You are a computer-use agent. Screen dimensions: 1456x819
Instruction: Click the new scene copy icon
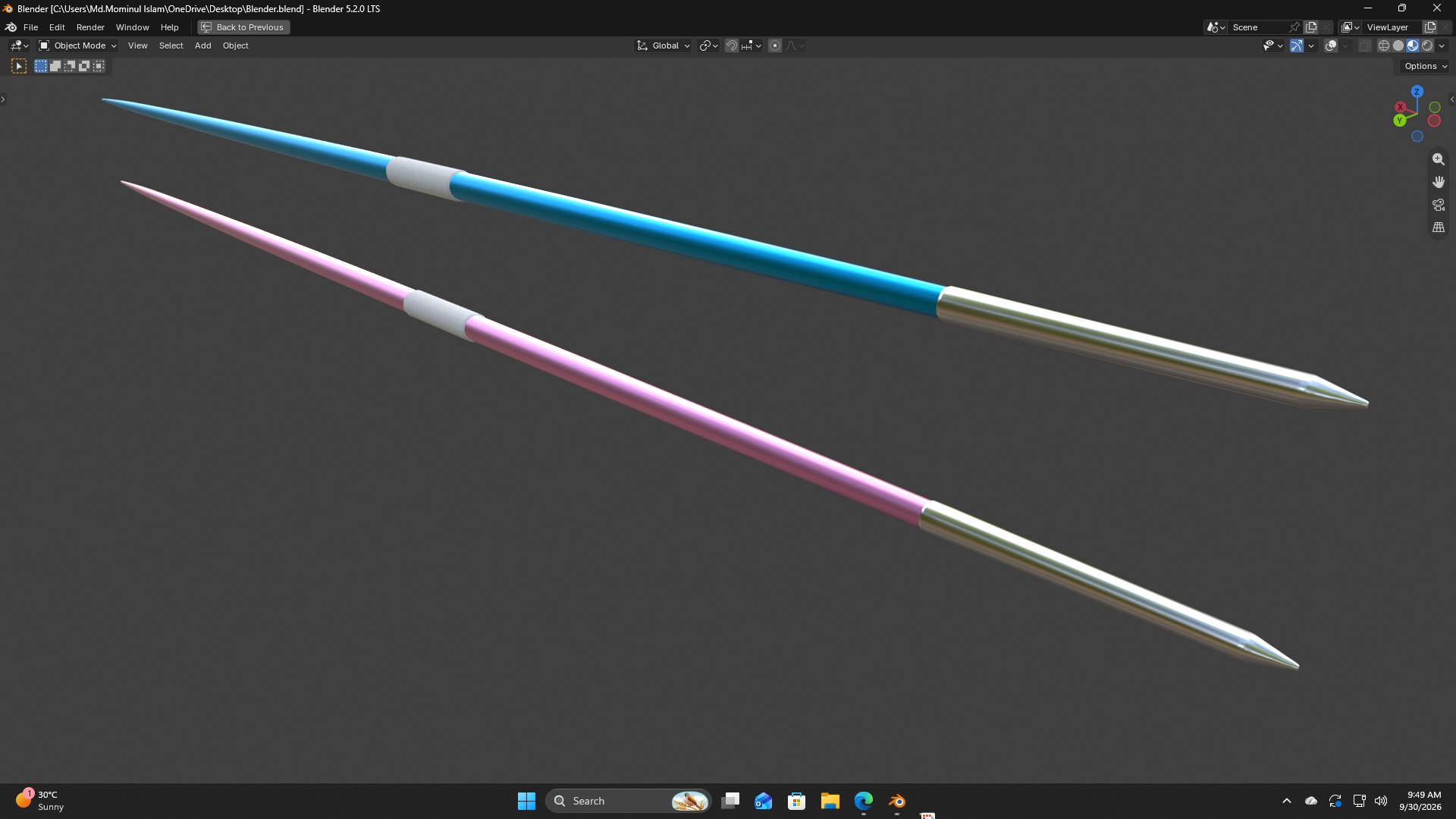(1311, 27)
